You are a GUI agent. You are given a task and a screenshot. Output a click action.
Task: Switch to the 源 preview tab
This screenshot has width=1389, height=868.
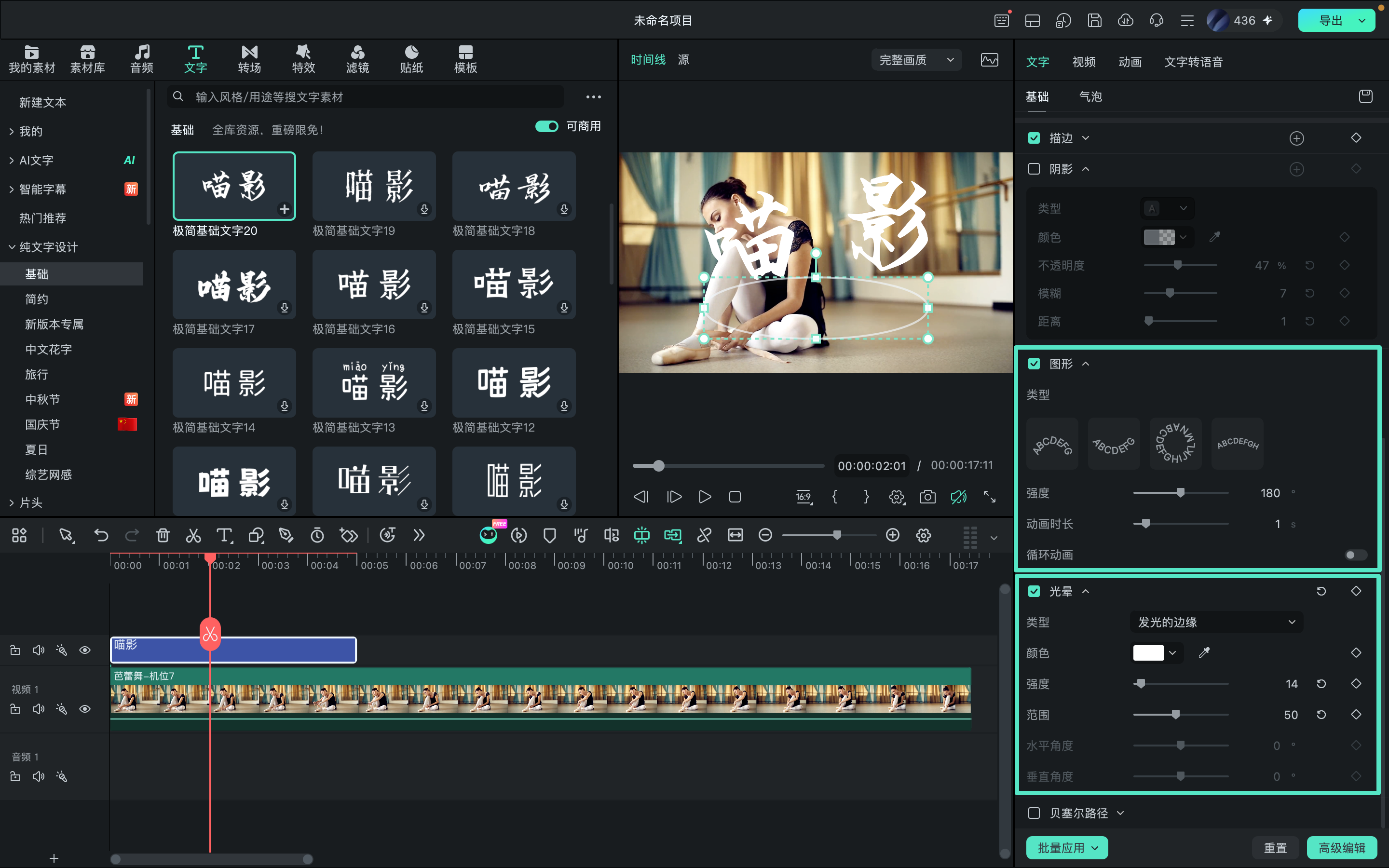tap(683, 60)
